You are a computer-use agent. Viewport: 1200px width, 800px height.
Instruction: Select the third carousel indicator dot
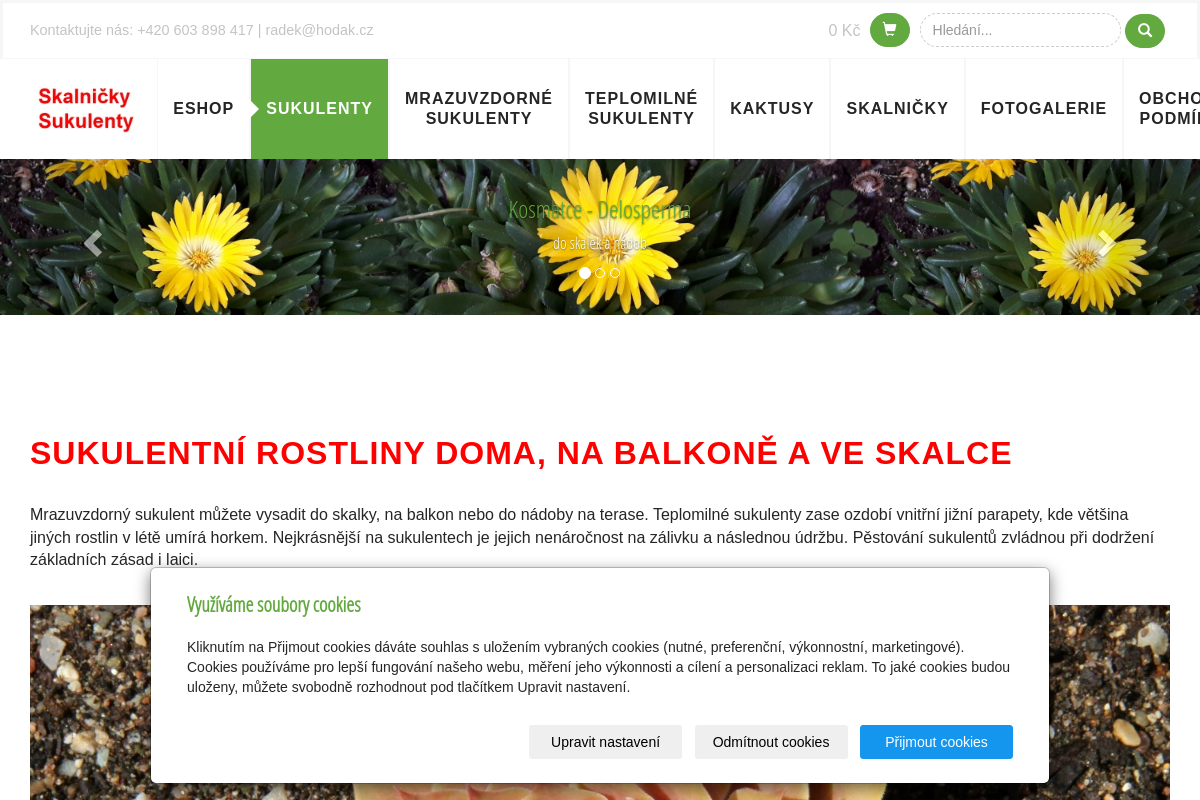[x=614, y=272]
